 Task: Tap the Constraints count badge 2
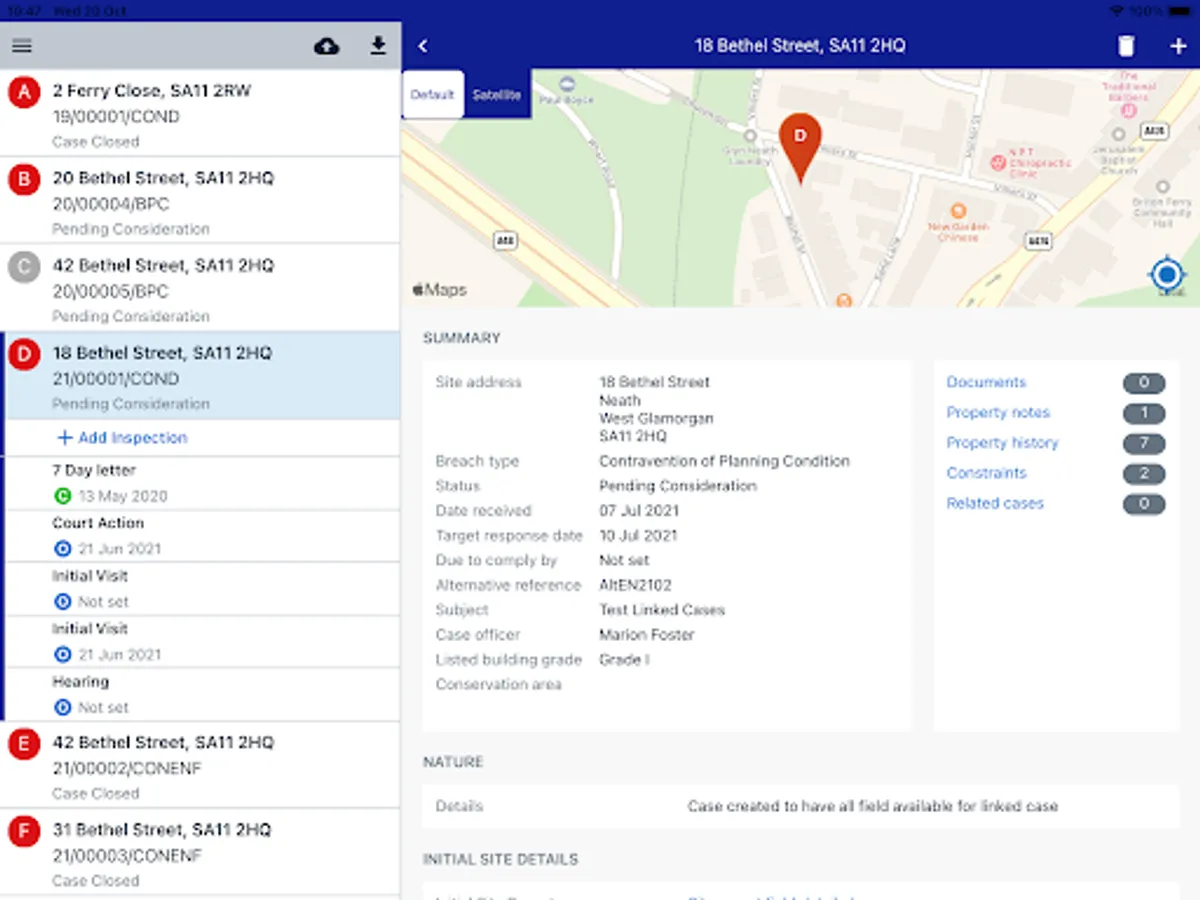coord(1144,473)
